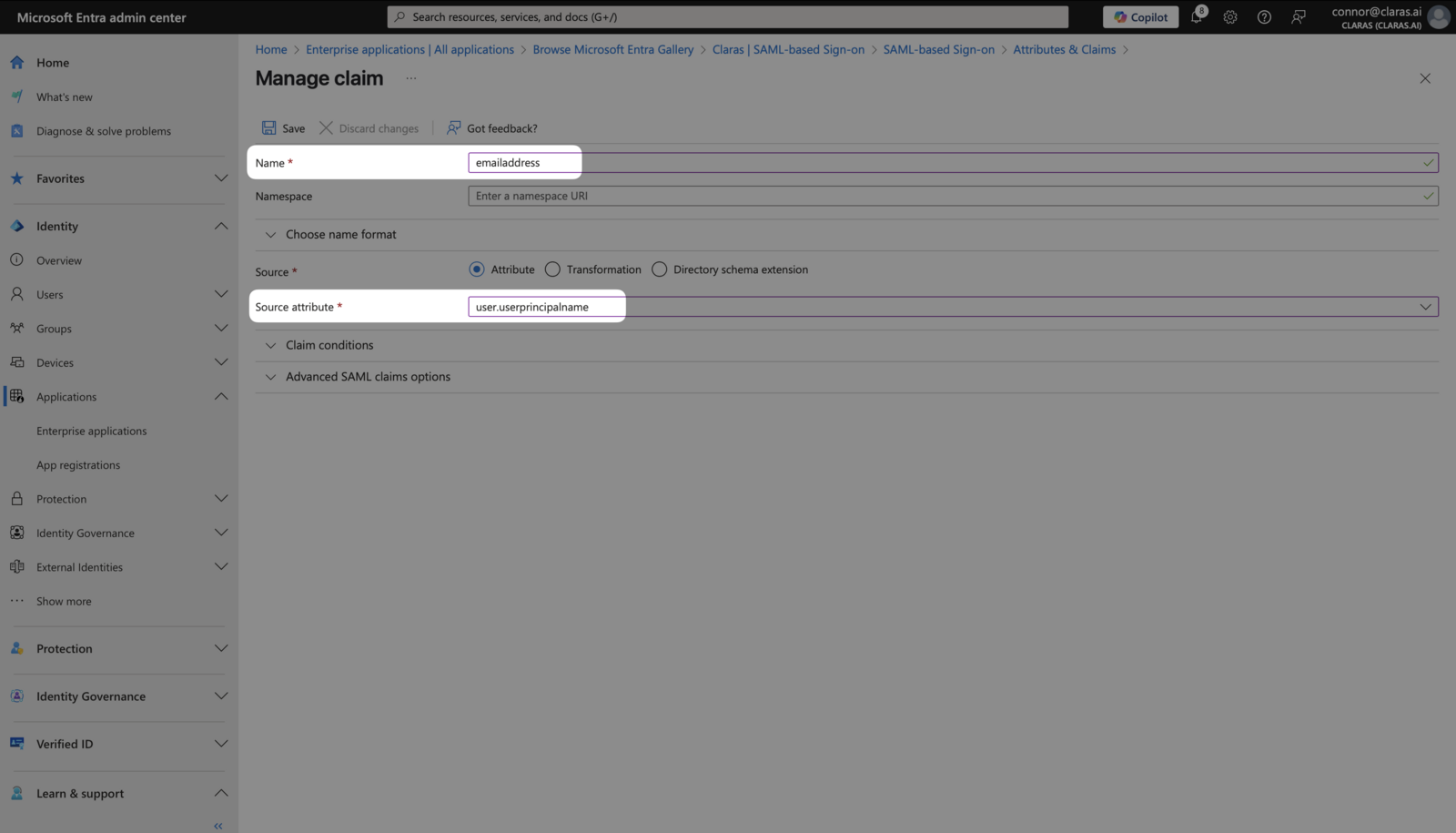
Task: Open Enterprise applications in sidebar
Action: tap(91, 431)
